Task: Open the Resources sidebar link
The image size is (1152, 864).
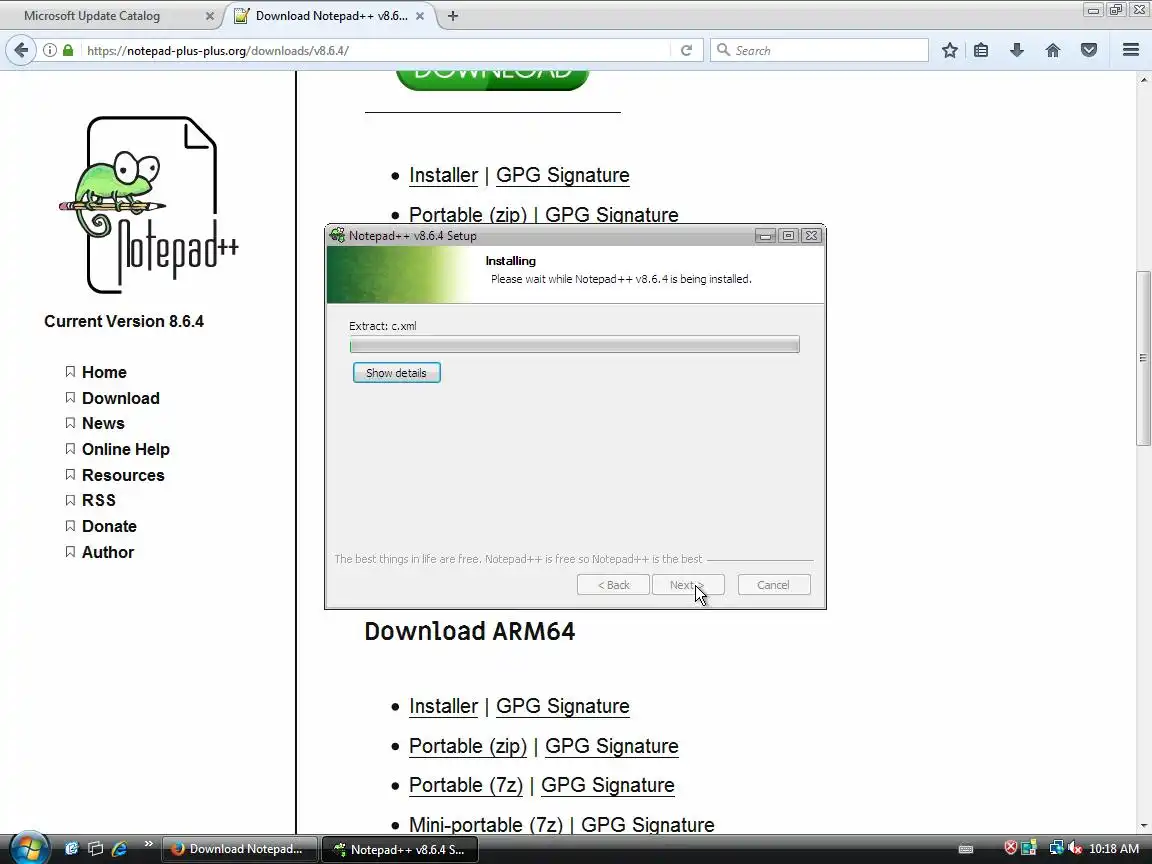Action: 123,475
